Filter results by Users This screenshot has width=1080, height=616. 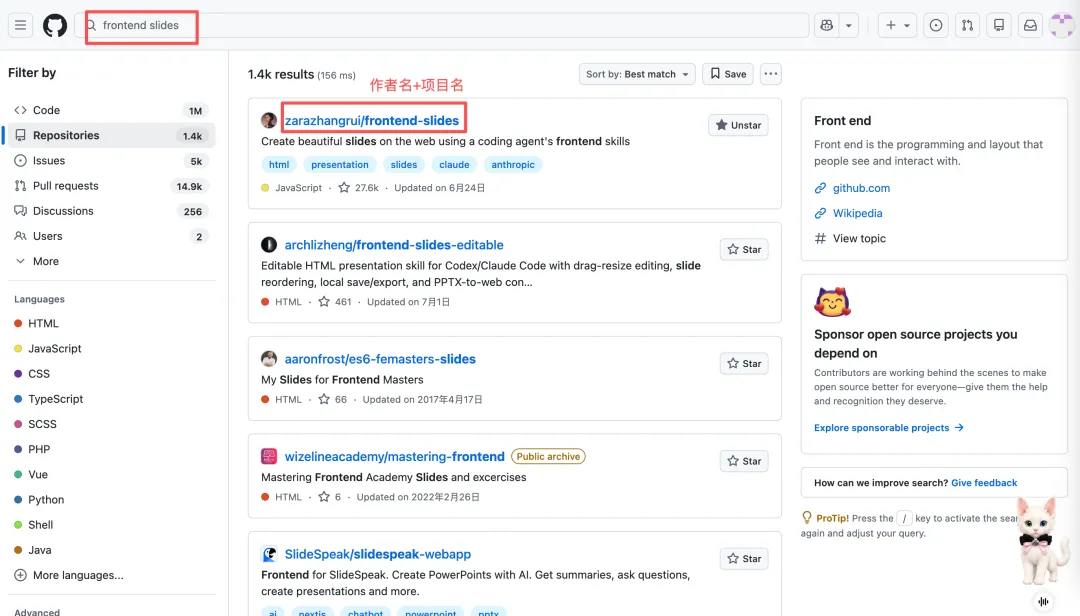[x=111, y=236]
